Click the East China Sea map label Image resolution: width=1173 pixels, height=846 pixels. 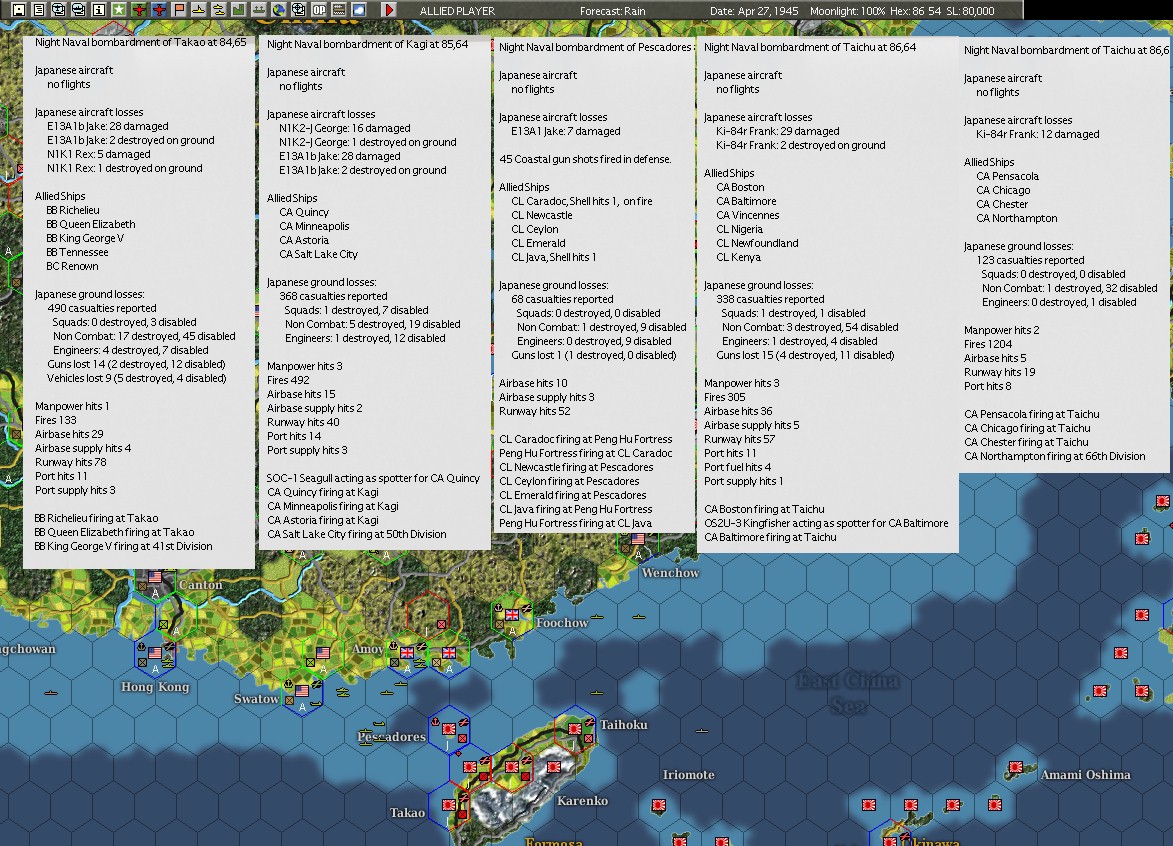tap(848, 693)
